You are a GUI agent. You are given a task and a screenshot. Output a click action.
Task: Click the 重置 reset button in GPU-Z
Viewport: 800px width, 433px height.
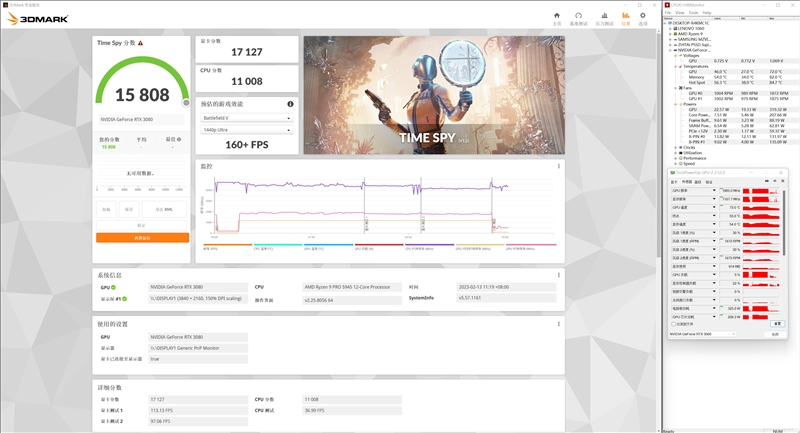pos(778,323)
